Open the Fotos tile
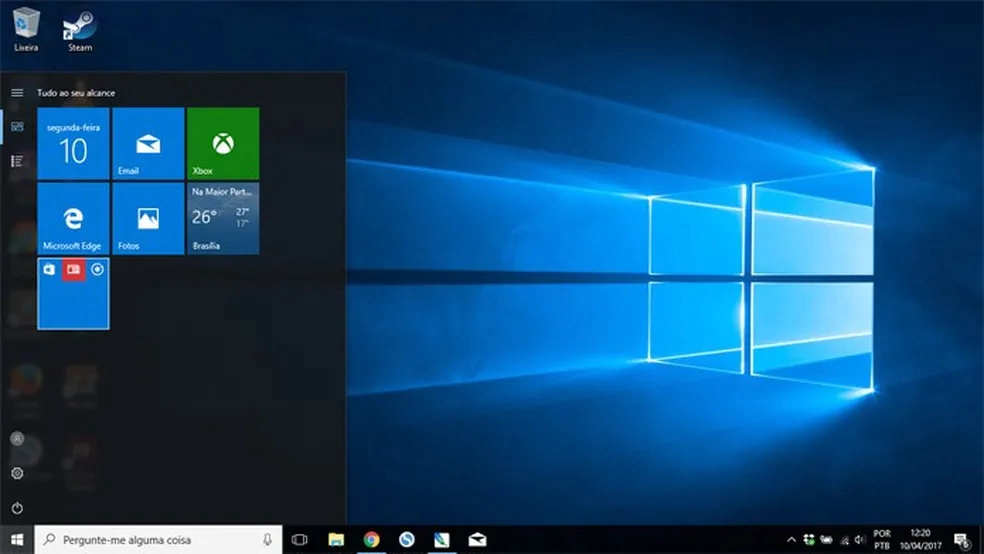 click(x=148, y=218)
